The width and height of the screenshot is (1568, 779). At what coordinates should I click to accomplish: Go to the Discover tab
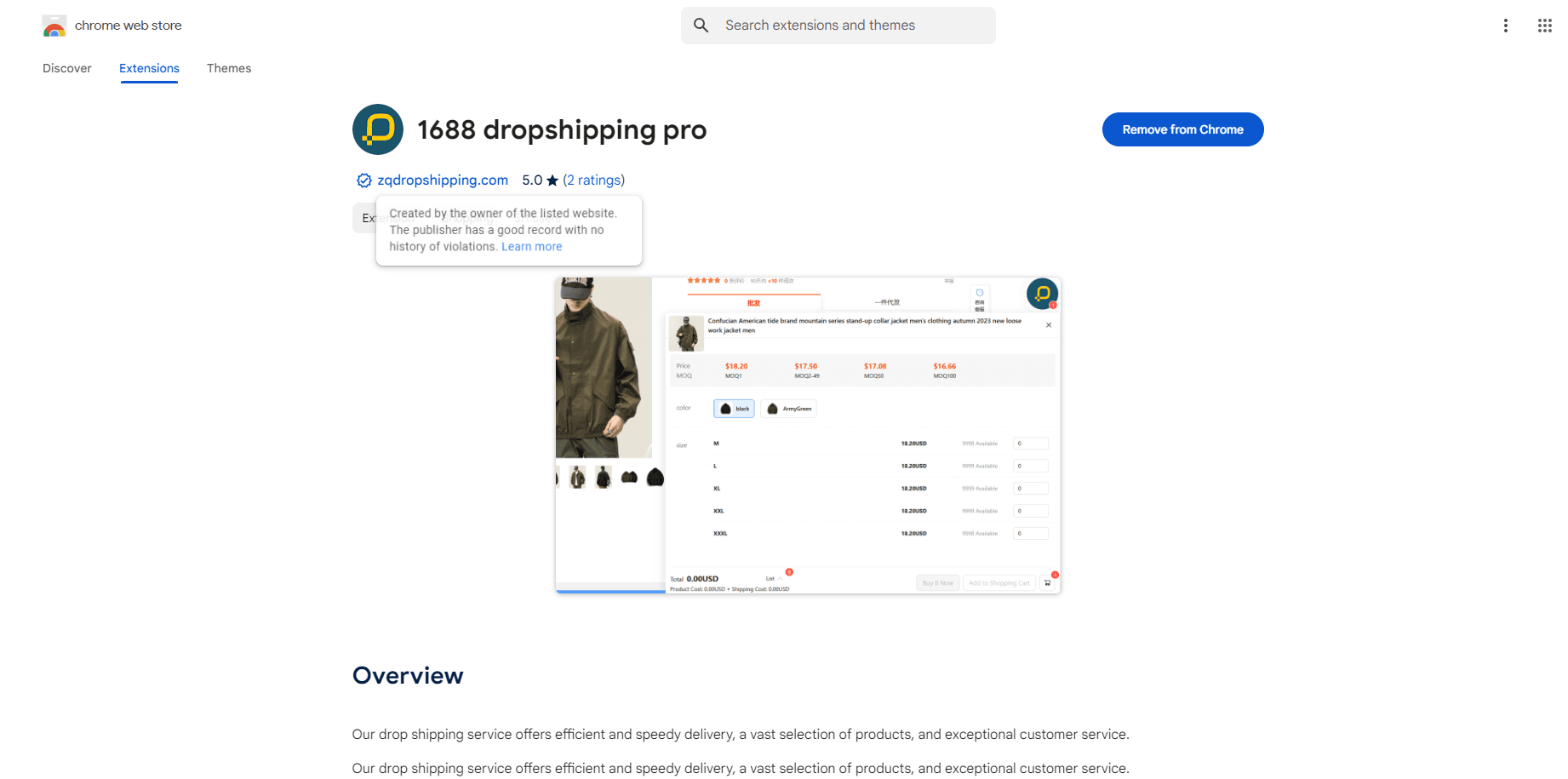coord(67,68)
